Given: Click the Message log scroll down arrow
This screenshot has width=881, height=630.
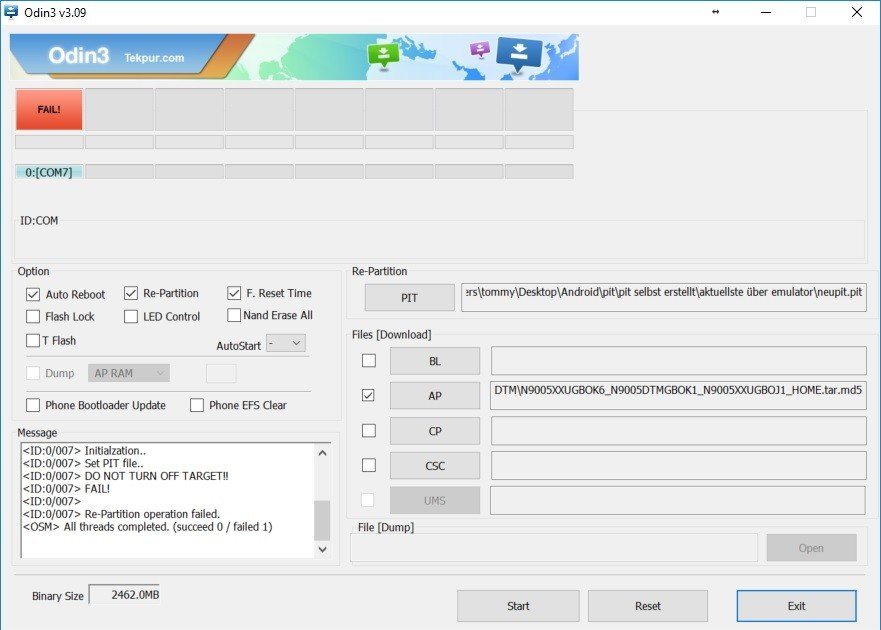Looking at the screenshot, I should [x=323, y=549].
